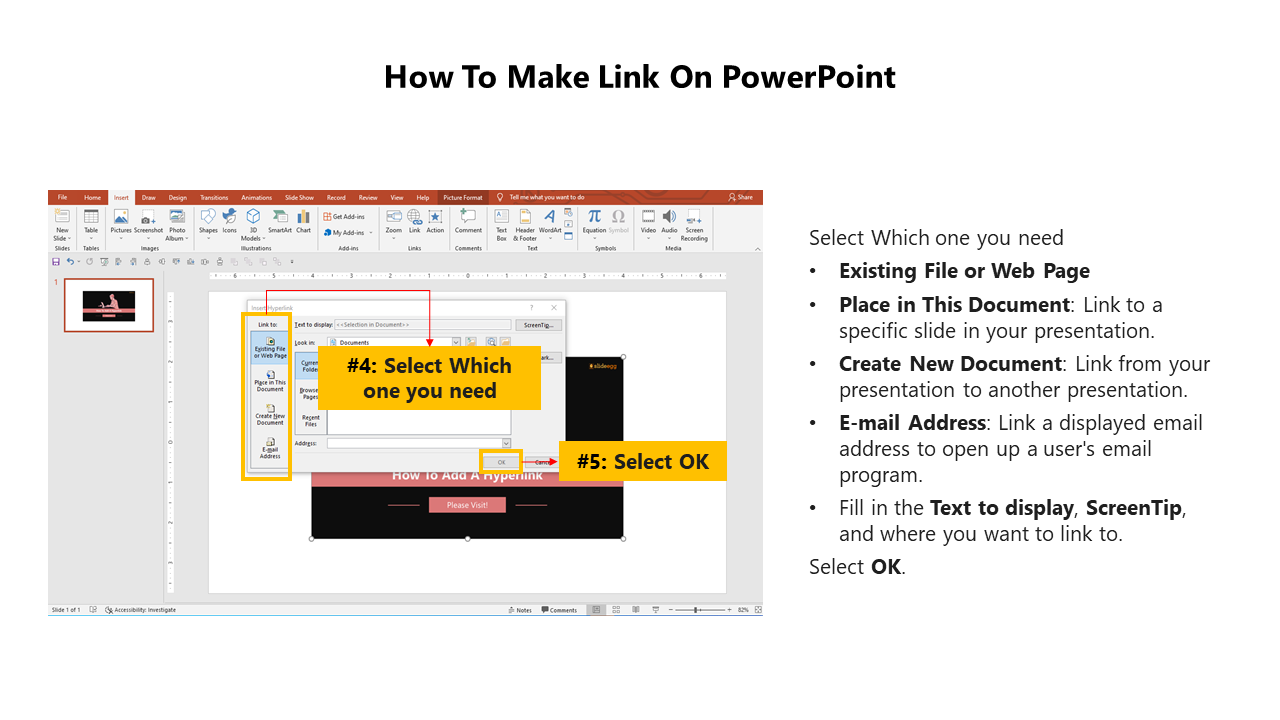Click the Save icon in quick access toolbar
Screen dimensions: 1280x720
56,262
